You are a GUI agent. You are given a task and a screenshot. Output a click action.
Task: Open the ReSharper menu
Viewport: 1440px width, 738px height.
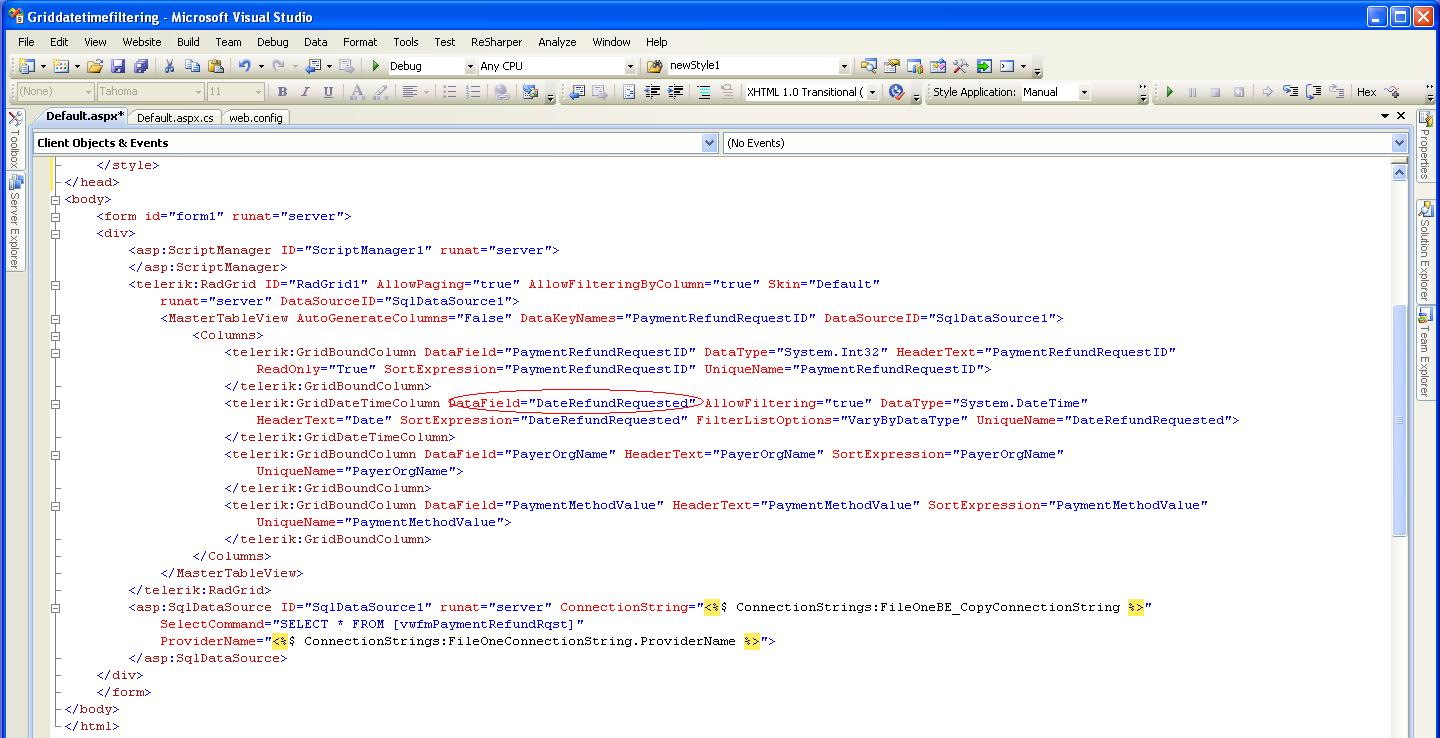click(497, 42)
